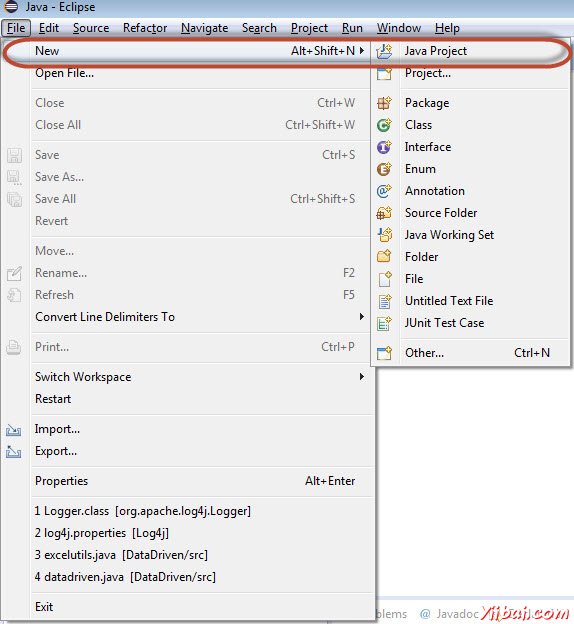This screenshot has height=624, width=574.
Task: Expand Convert Line Delimiters To submenu
Action: point(362,317)
